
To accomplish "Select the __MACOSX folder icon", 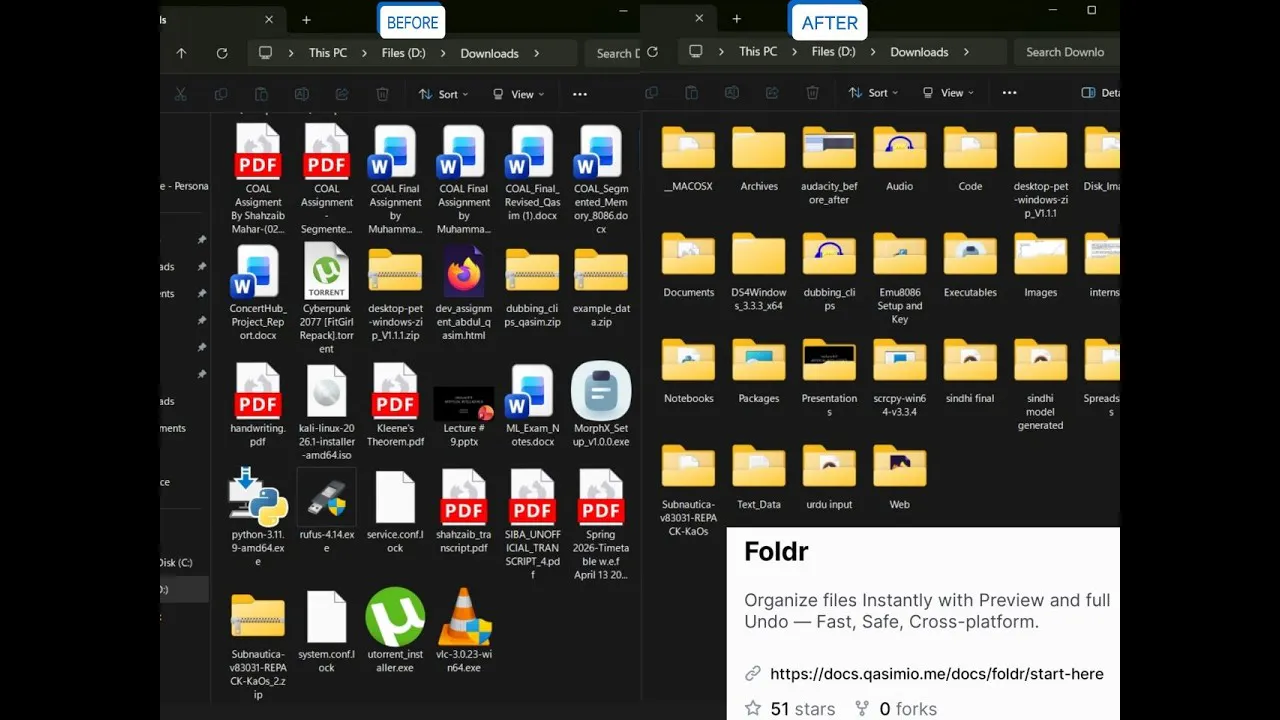I will pyautogui.click(x=688, y=148).
